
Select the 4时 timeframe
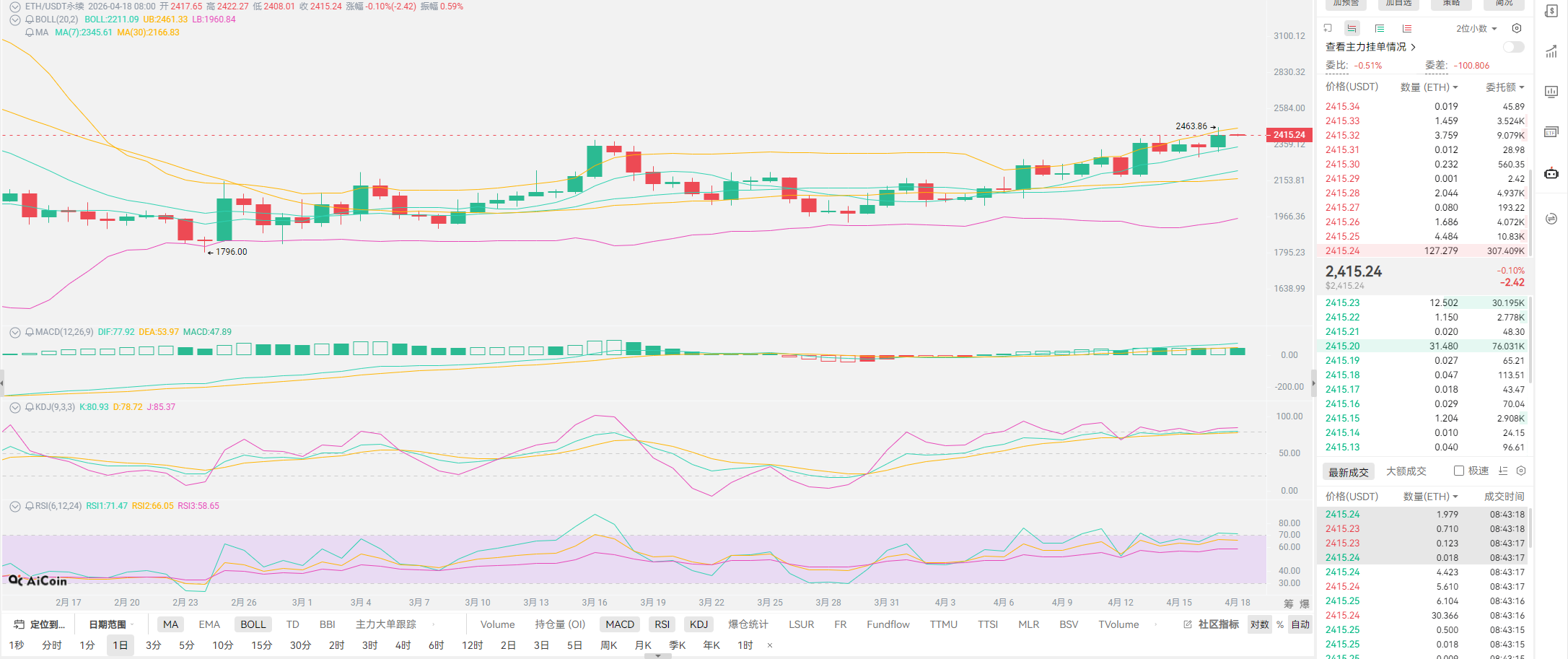[x=402, y=645]
